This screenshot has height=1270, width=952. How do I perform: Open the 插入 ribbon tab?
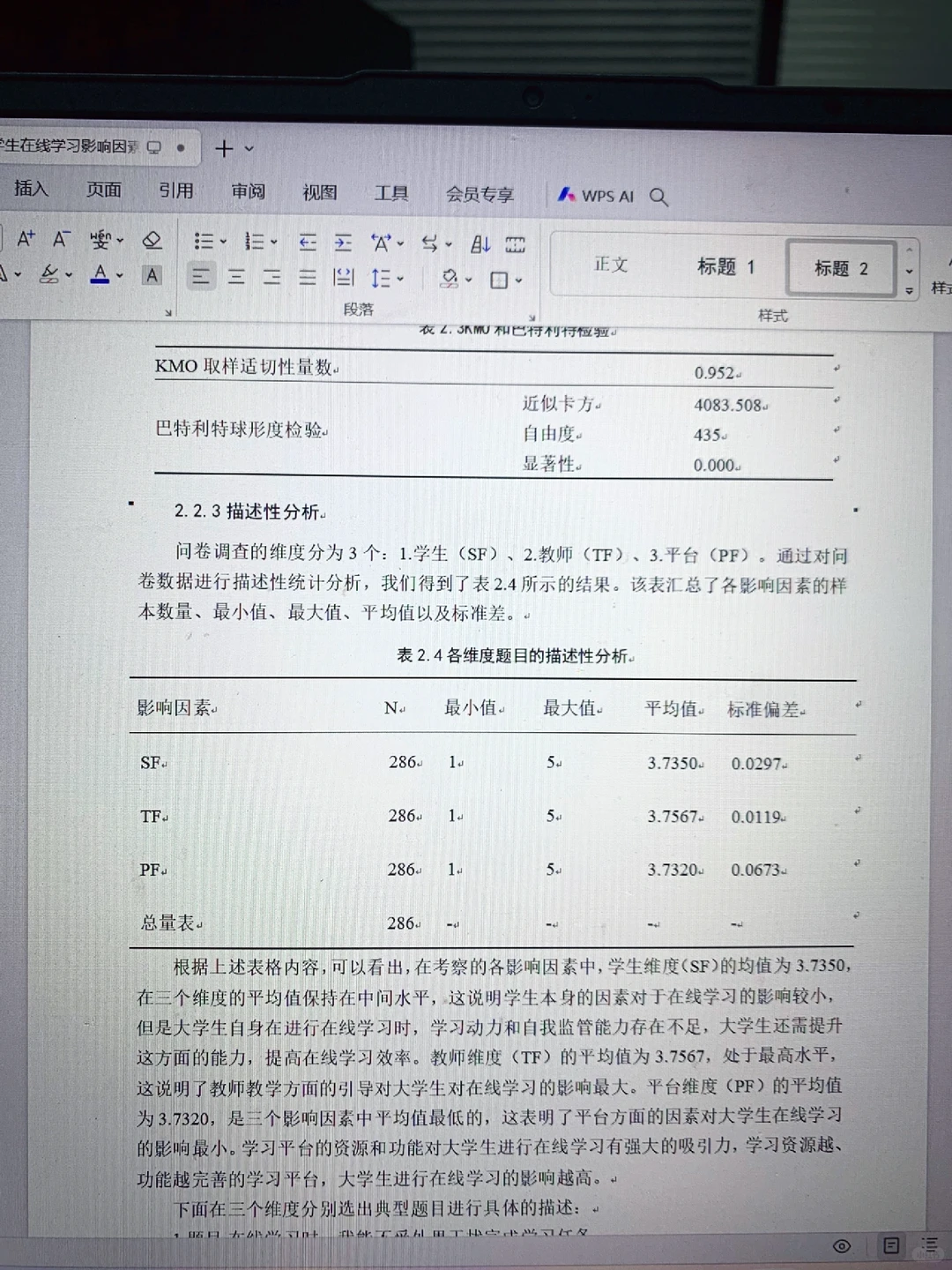pos(31,190)
